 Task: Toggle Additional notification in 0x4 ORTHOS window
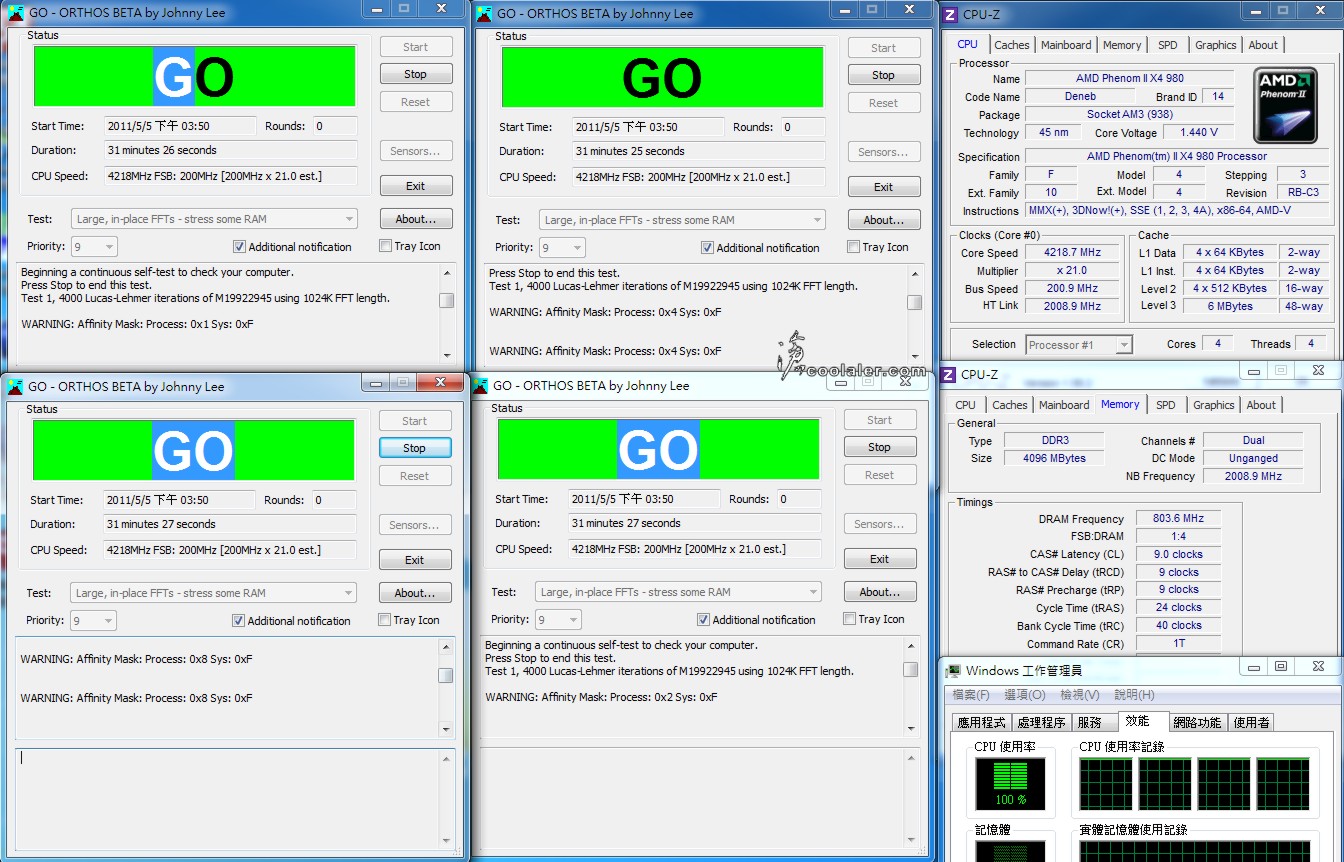pyautogui.click(x=707, y=248)
